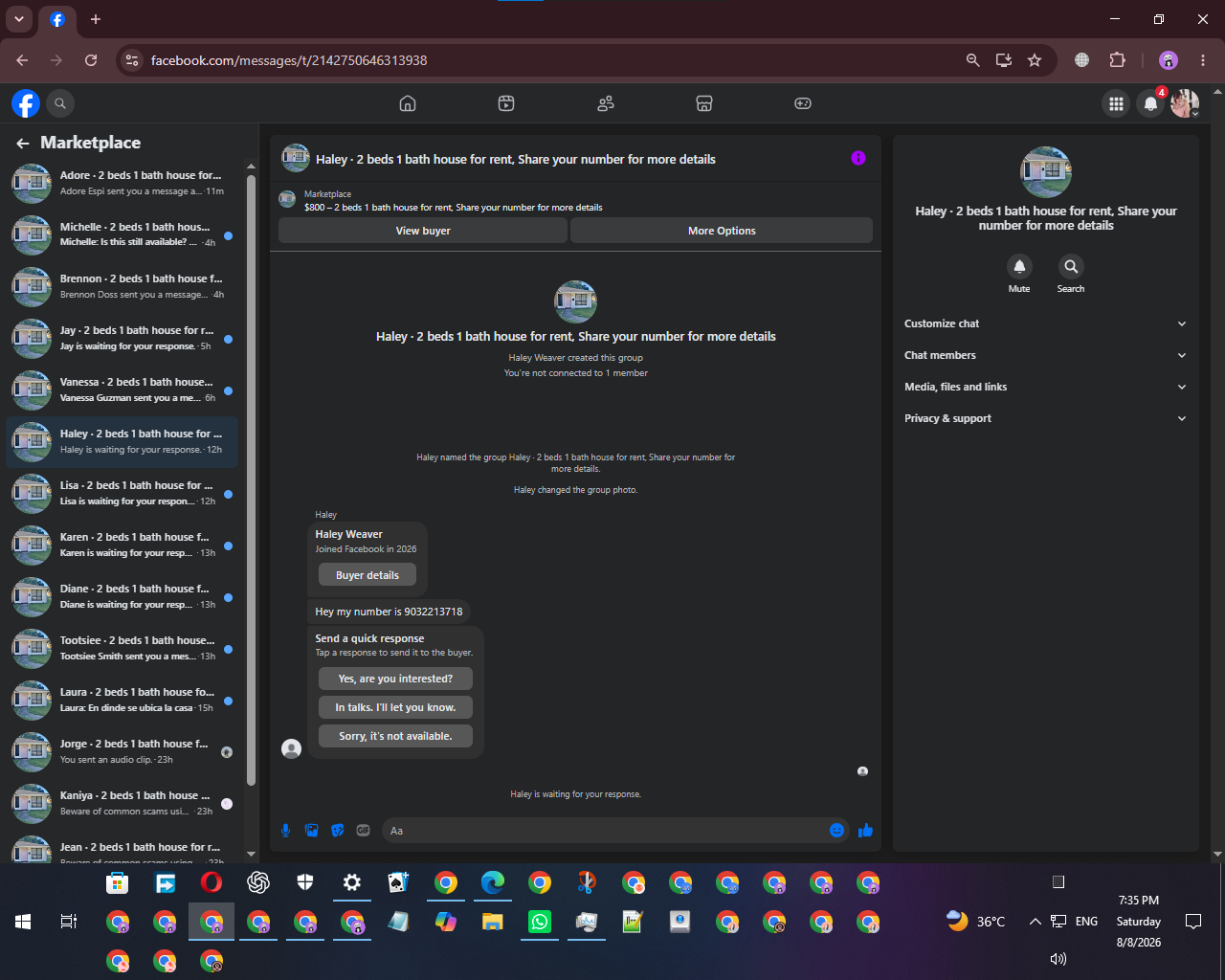This screenshot has width=1225, height=980.
Task: Open Brennon's conversation in the list
Action: (x=122, y=286)
